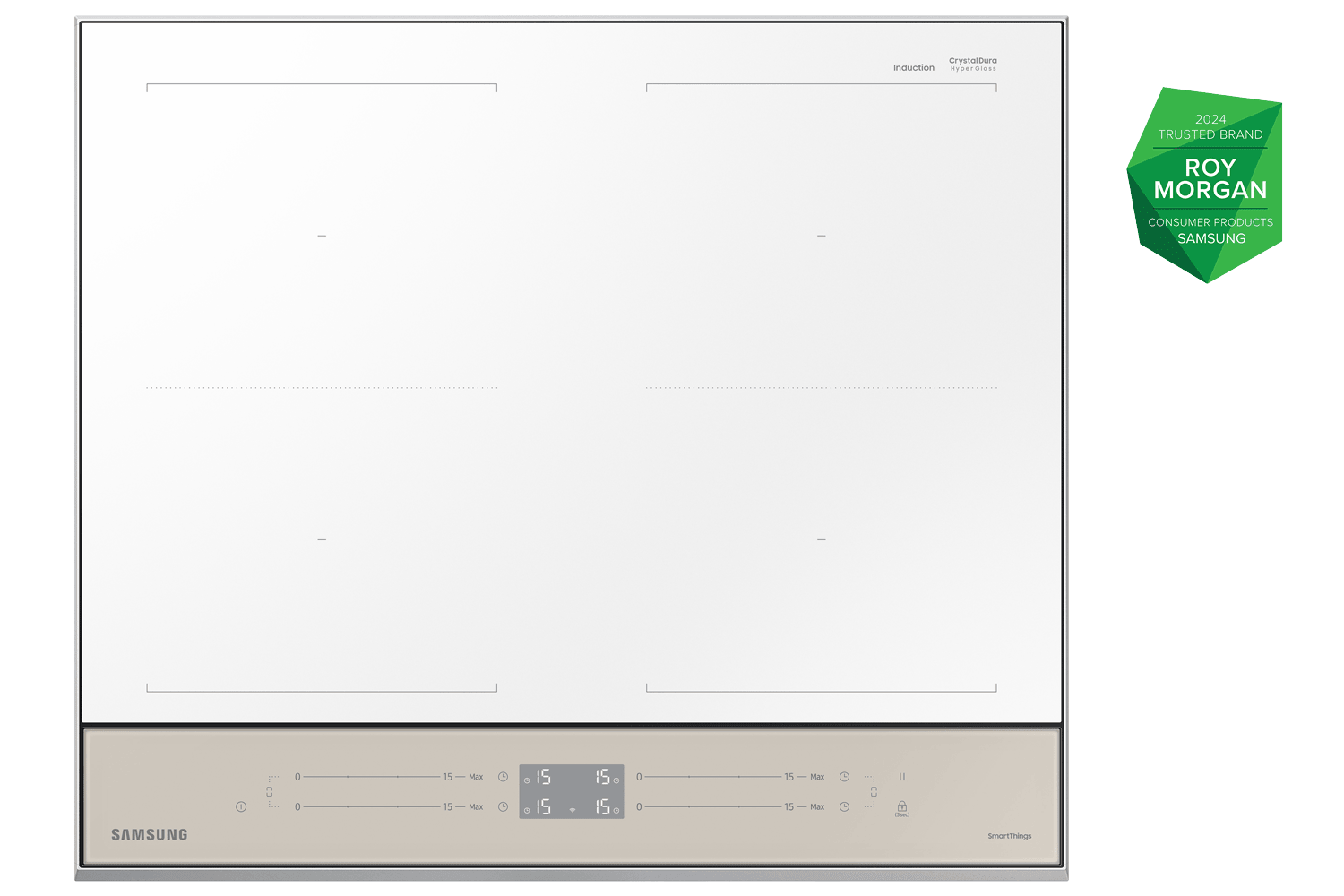Image resolution: width=1344 pixels, height=896 pixels.
Task: Click the rear-right cooking zone center mark
Action: (822, 236)
